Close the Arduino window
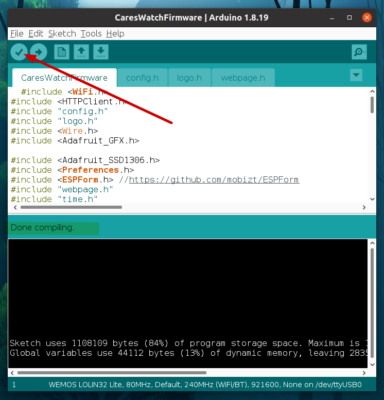The height and width of the screenshot is (400, 384). (x=367, y=18)
